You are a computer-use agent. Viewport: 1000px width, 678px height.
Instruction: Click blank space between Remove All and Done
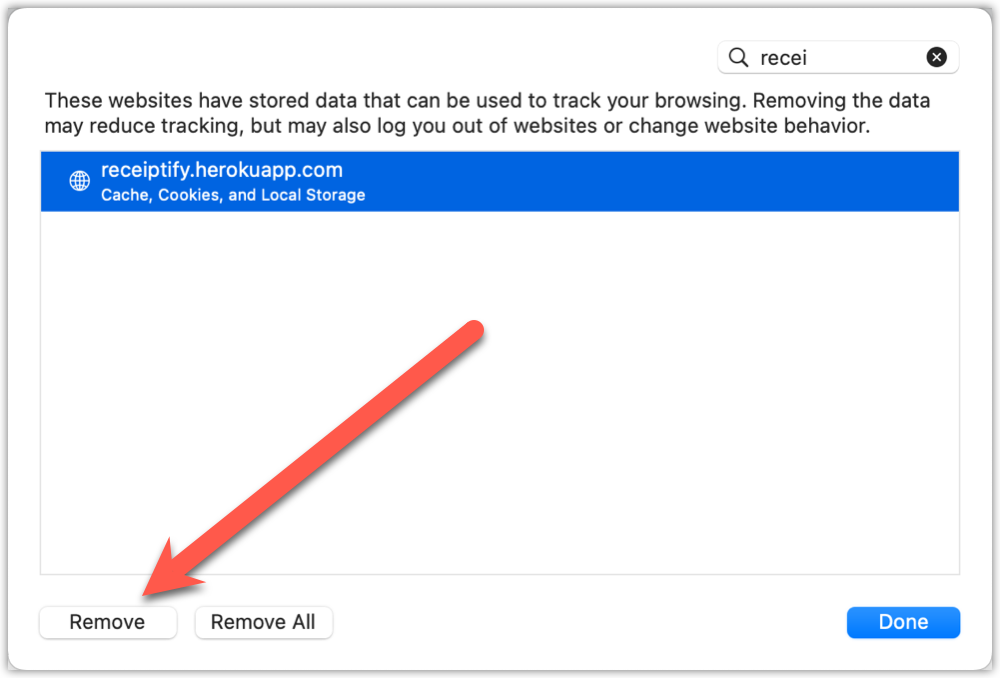(590, 622)
